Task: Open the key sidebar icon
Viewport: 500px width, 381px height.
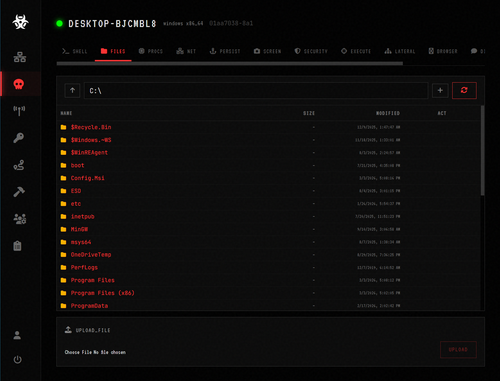Action: pyautogui.click(x=19, y=138)
